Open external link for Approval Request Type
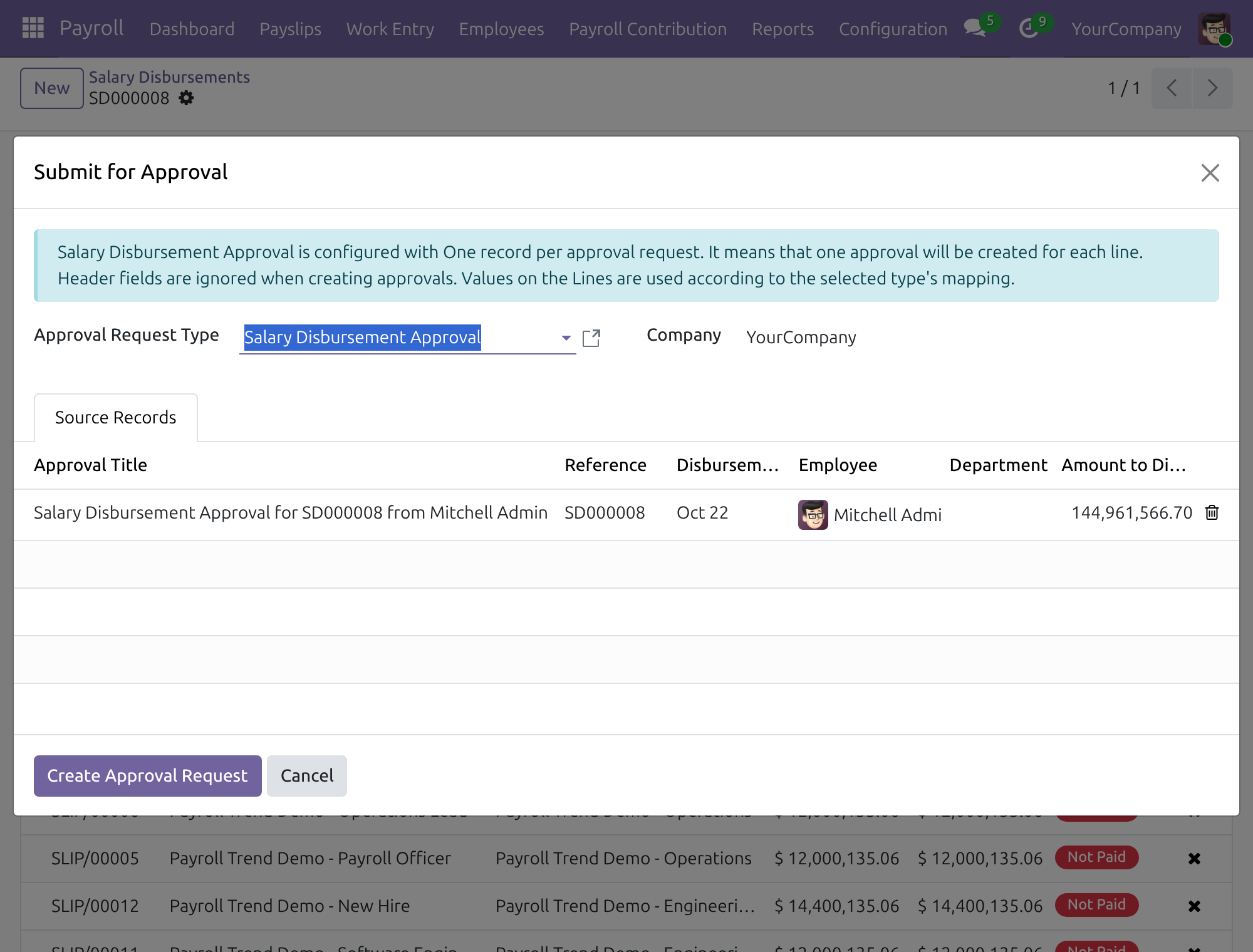 click(x=591, y=338)
